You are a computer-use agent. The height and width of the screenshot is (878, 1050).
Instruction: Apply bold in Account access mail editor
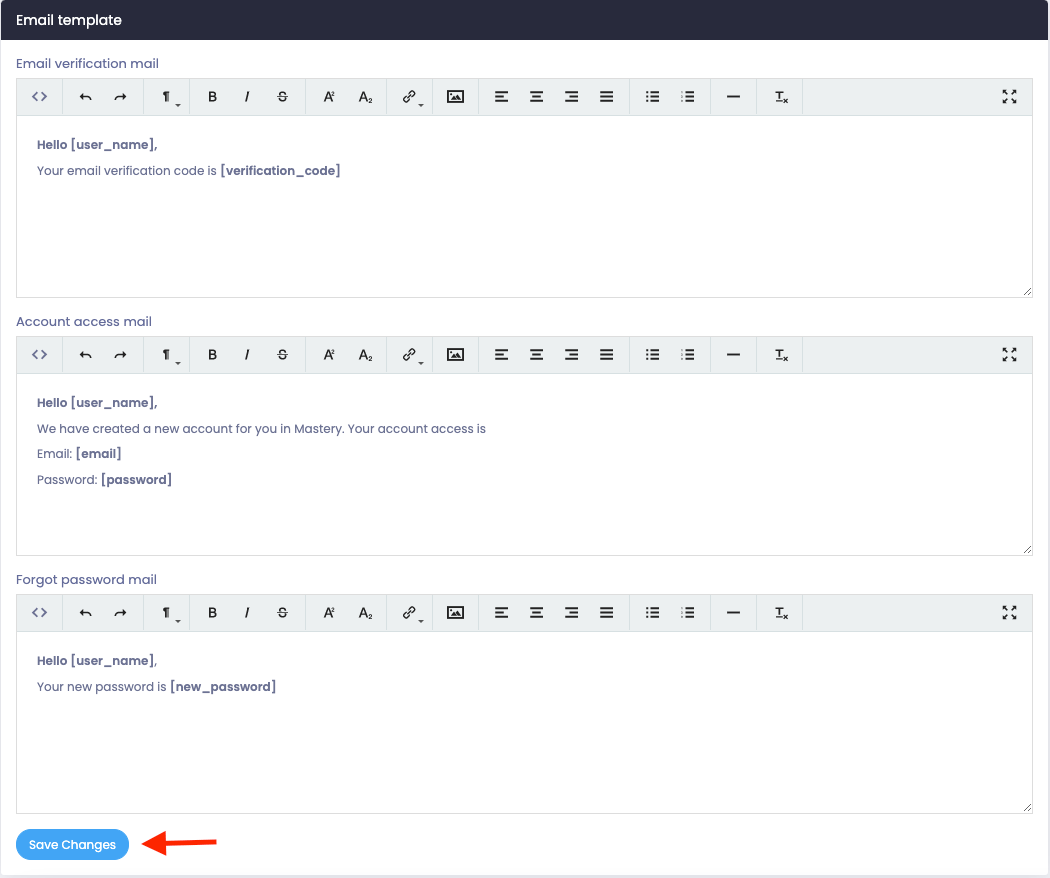(212, 355)
